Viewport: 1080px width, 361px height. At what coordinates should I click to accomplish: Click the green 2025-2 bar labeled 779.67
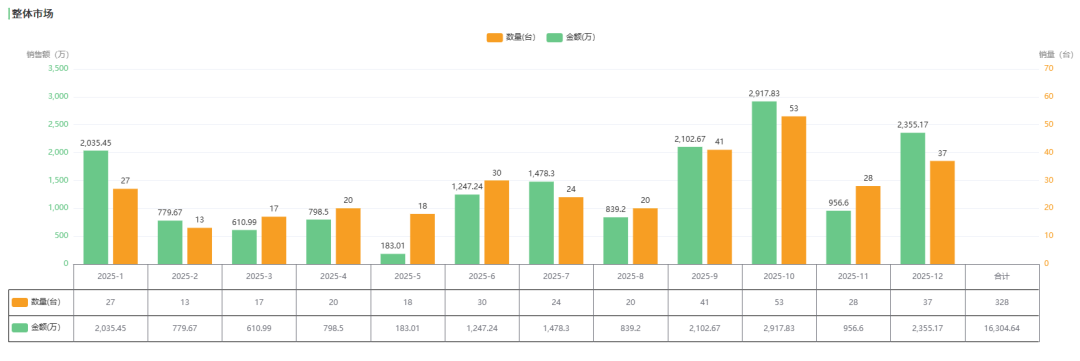pyautogui.click(x=170, y=242)
